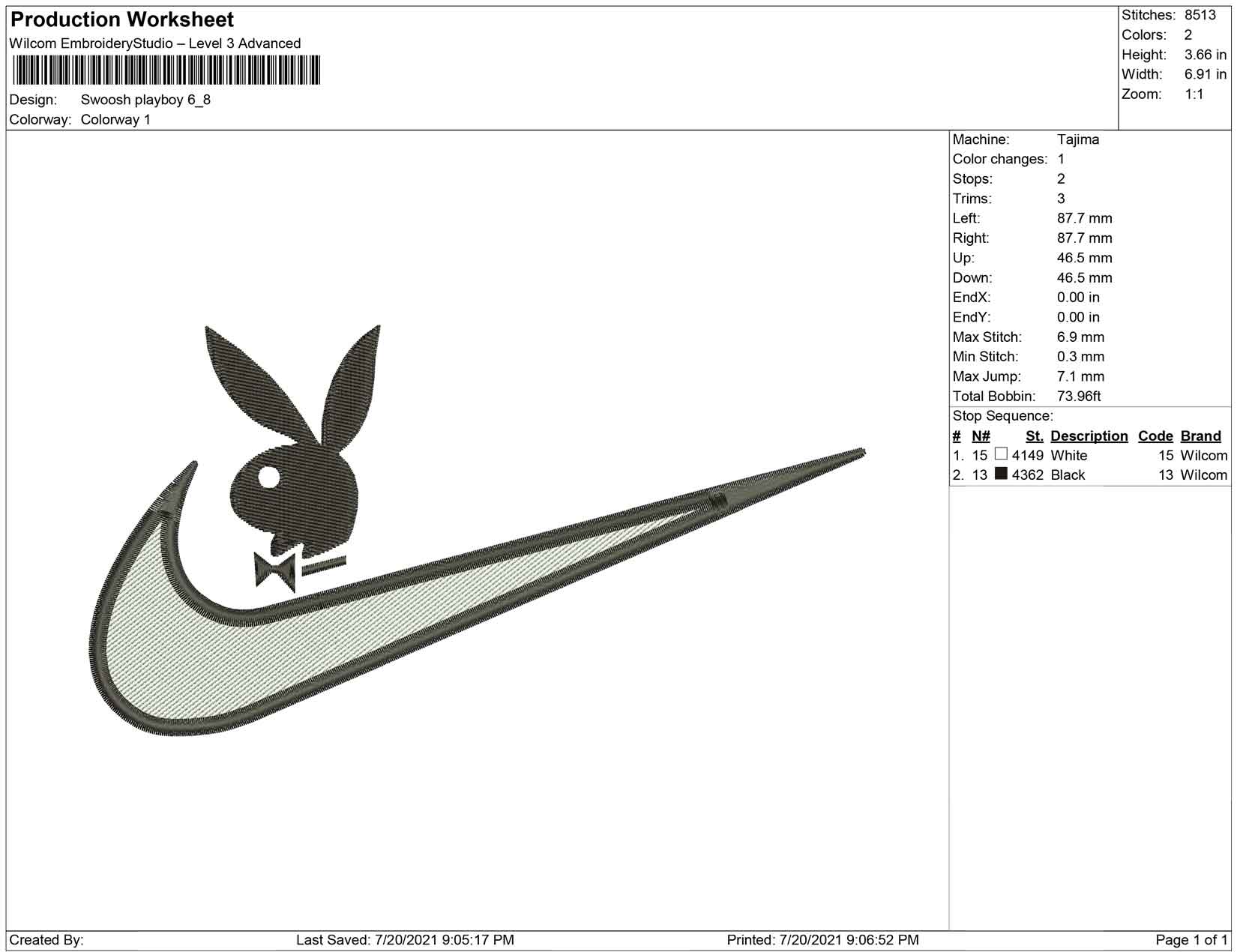Click the "Created By:" footer label
This screenshot has width=1237, height=952.
[x=46, y=940]
